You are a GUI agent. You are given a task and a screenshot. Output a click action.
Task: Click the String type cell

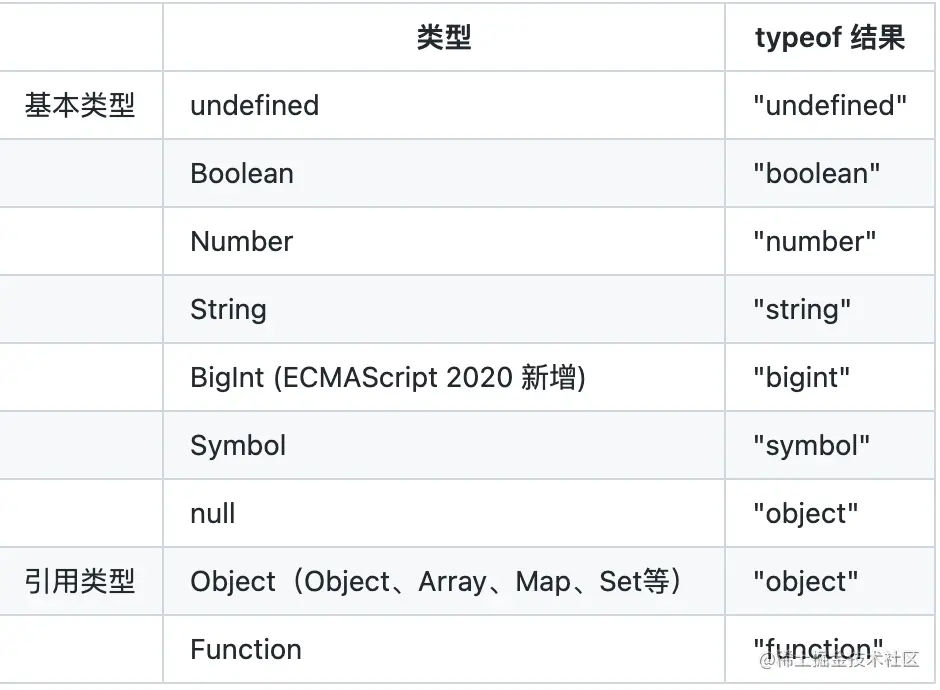coord(228,309)
